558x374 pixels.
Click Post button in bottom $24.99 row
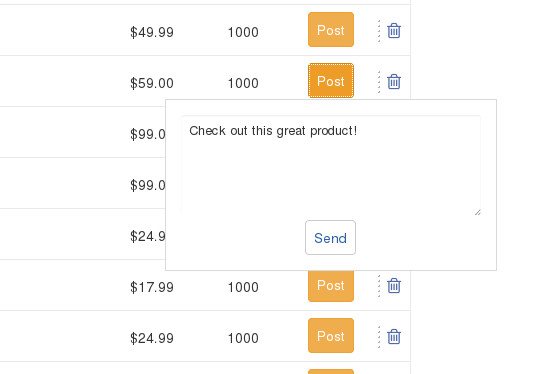pyautogui.click(x=331, y=336)
